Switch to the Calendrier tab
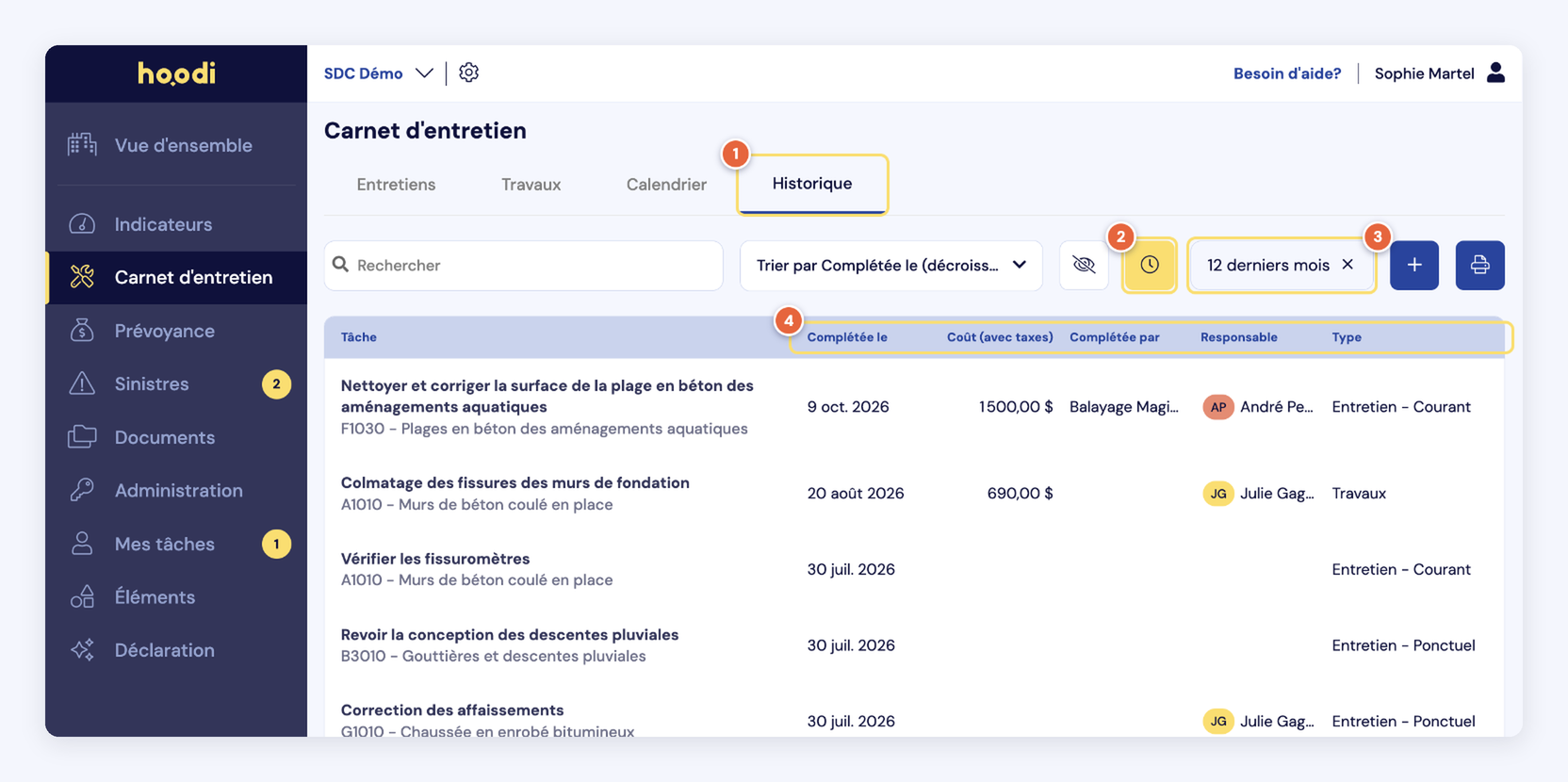This screenshot has height=782, width=1568. click(666, 184)
